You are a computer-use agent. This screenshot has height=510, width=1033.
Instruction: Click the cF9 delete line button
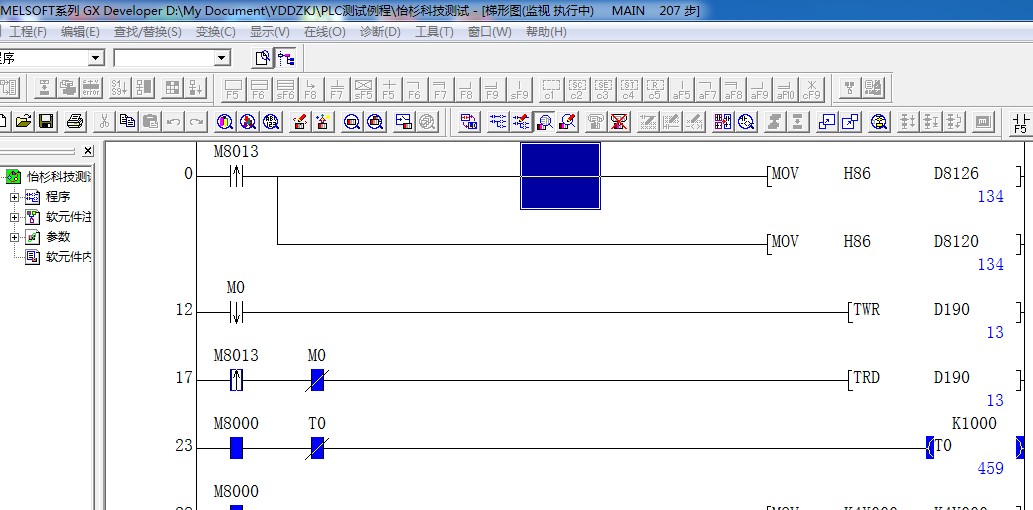[x=812, y=90]
